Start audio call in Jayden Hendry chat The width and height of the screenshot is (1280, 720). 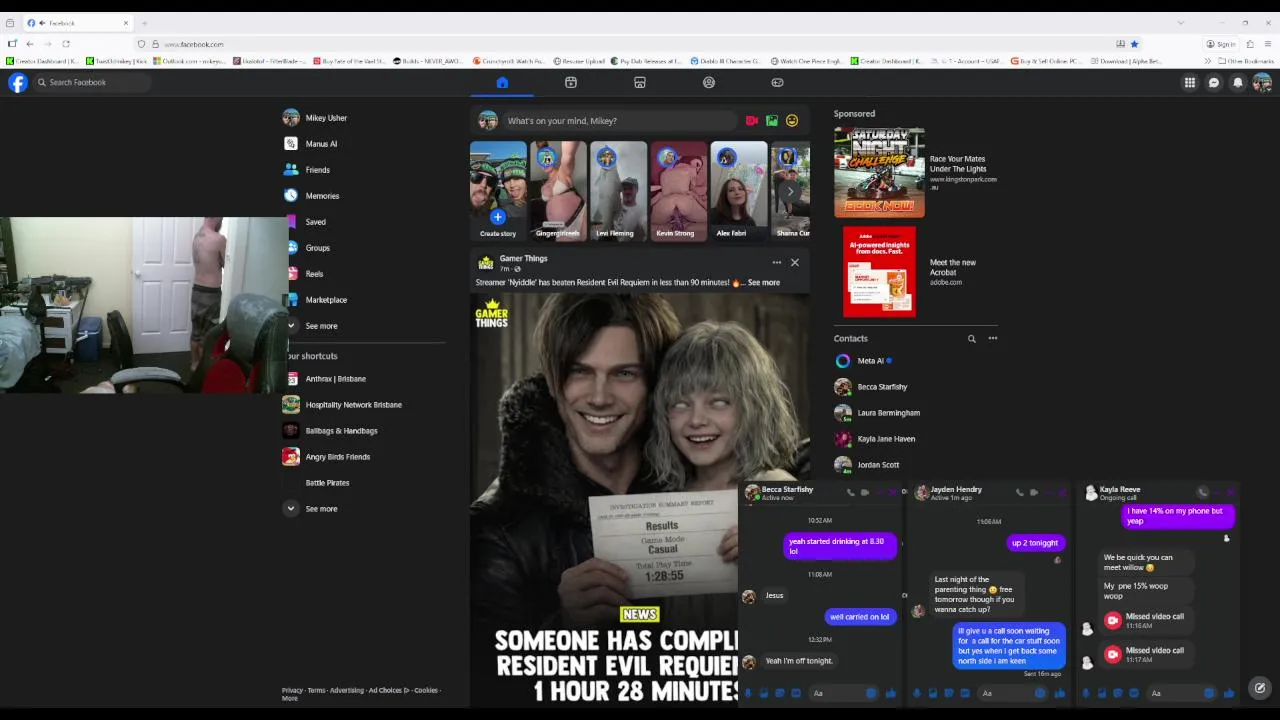pyautogui.click(x=1019, y=492)
